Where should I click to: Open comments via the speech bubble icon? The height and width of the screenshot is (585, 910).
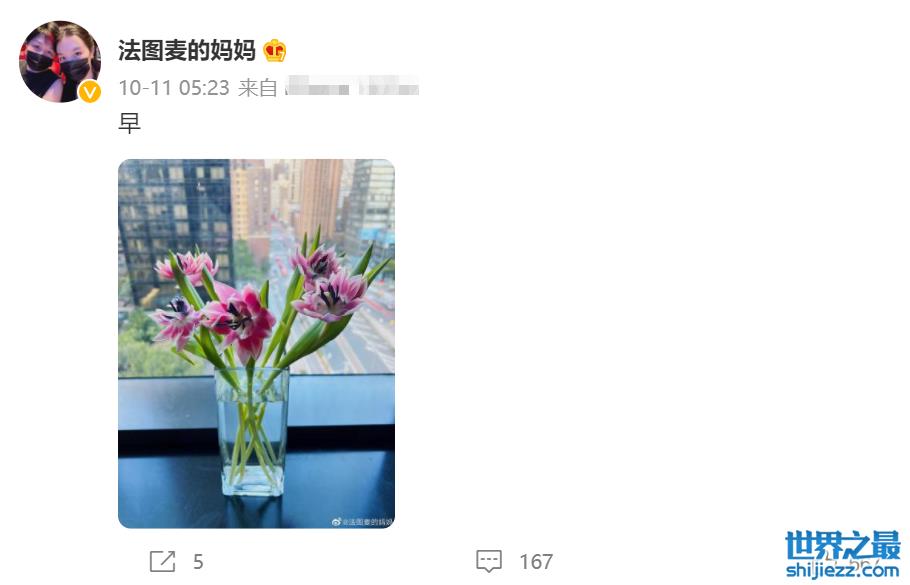[x=489, y=561]
